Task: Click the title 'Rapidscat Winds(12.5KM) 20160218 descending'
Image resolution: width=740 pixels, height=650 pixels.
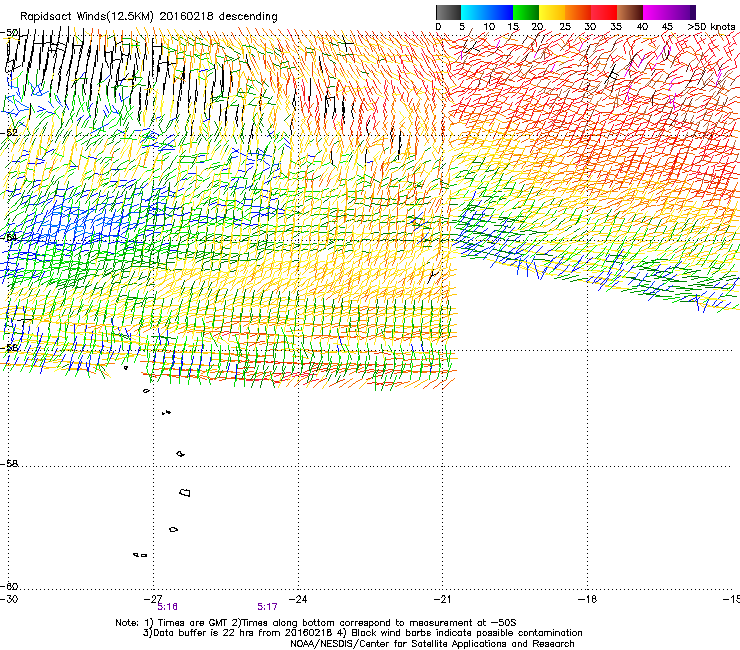Action: click(149, 17)
